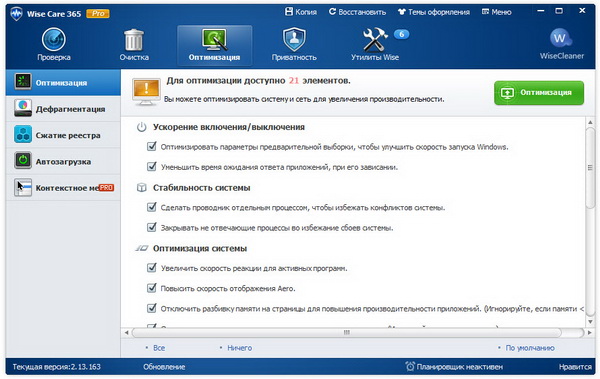The width and height of the screenshot is (600, 379).
Task: Toggle checkbox for optimizing prefetch parameters
Action: coord(152,146)
